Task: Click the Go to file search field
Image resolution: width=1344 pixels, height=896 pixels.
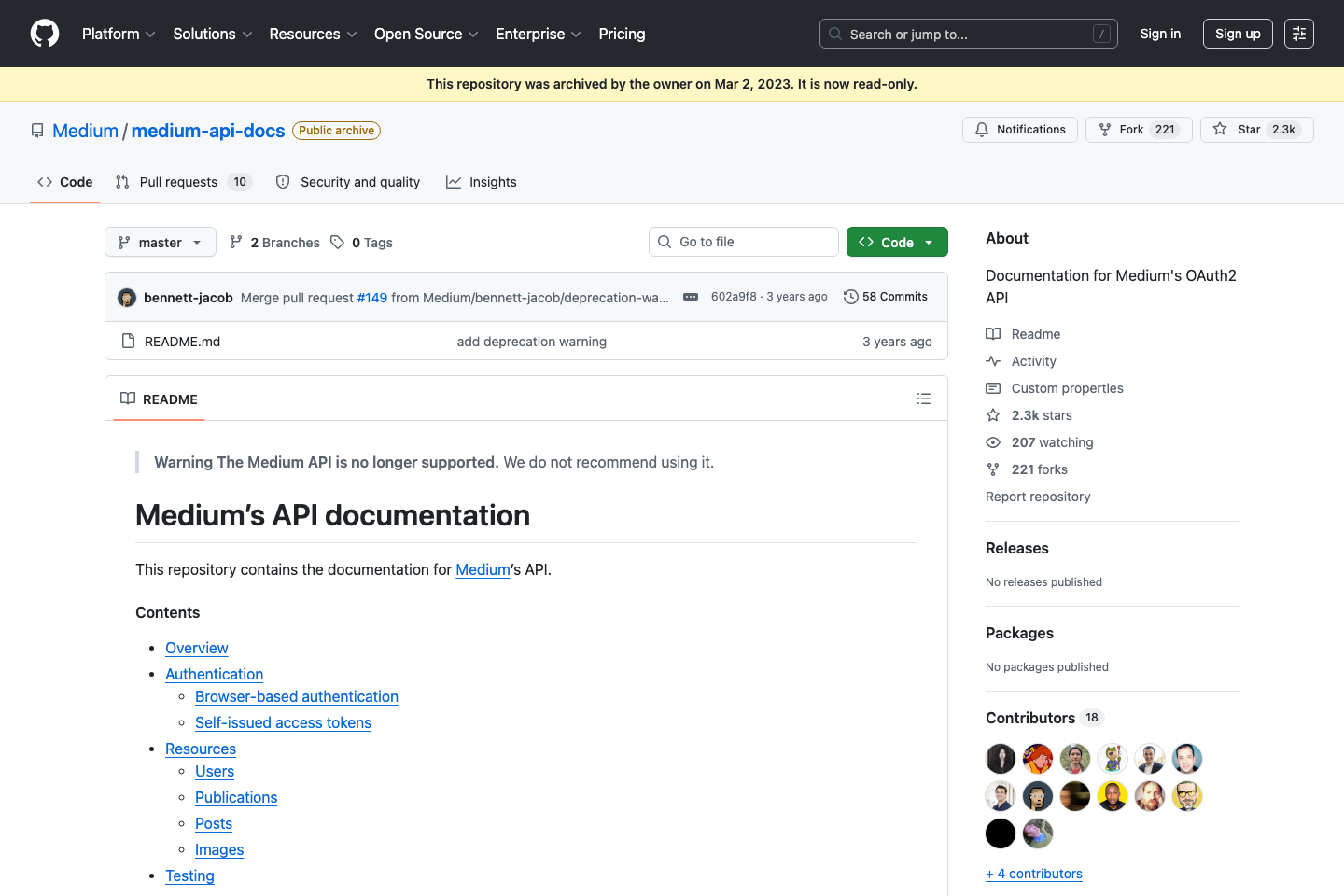Action: [743, 242]
